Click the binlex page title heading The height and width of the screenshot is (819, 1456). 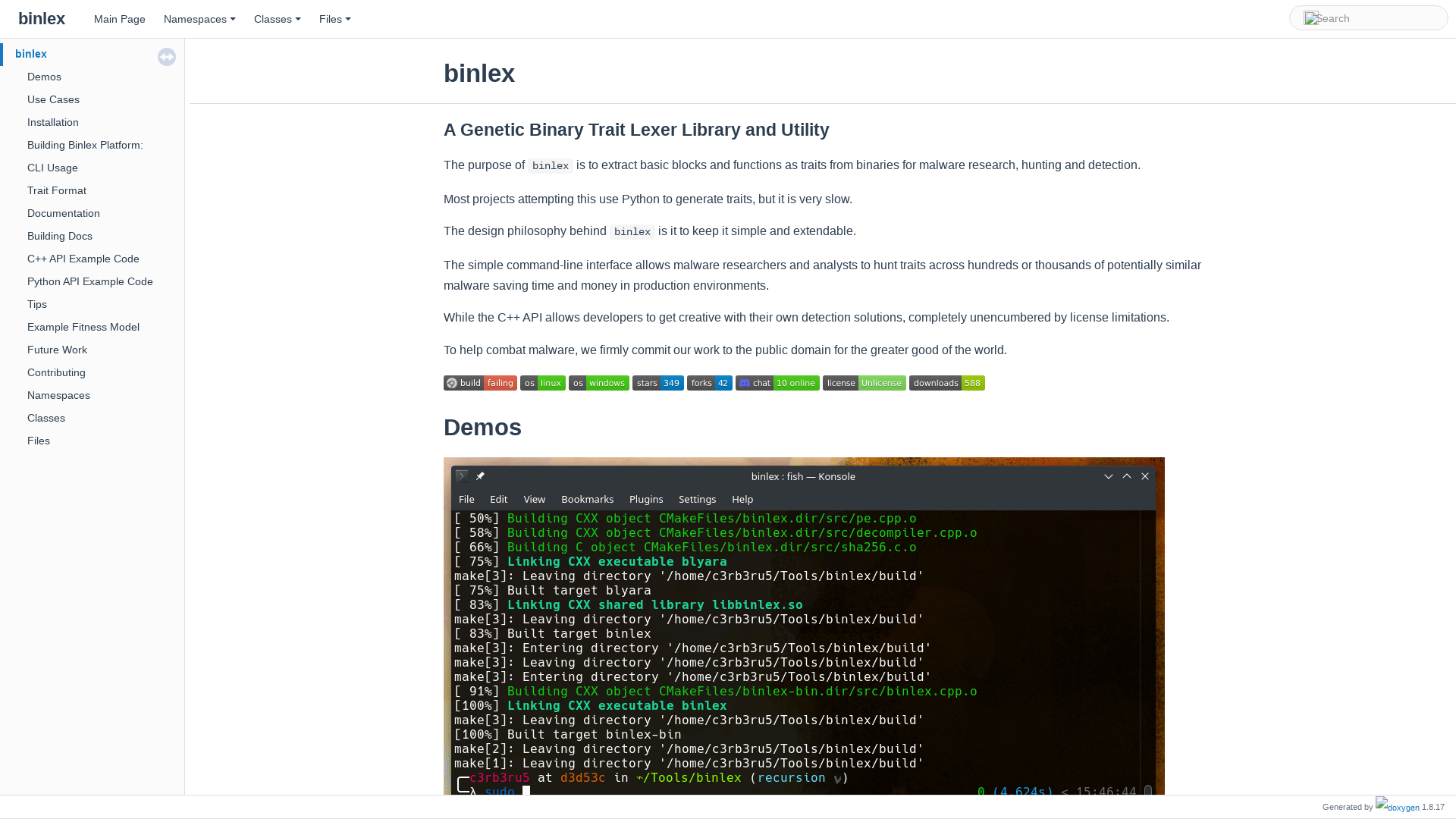[479, 74]
